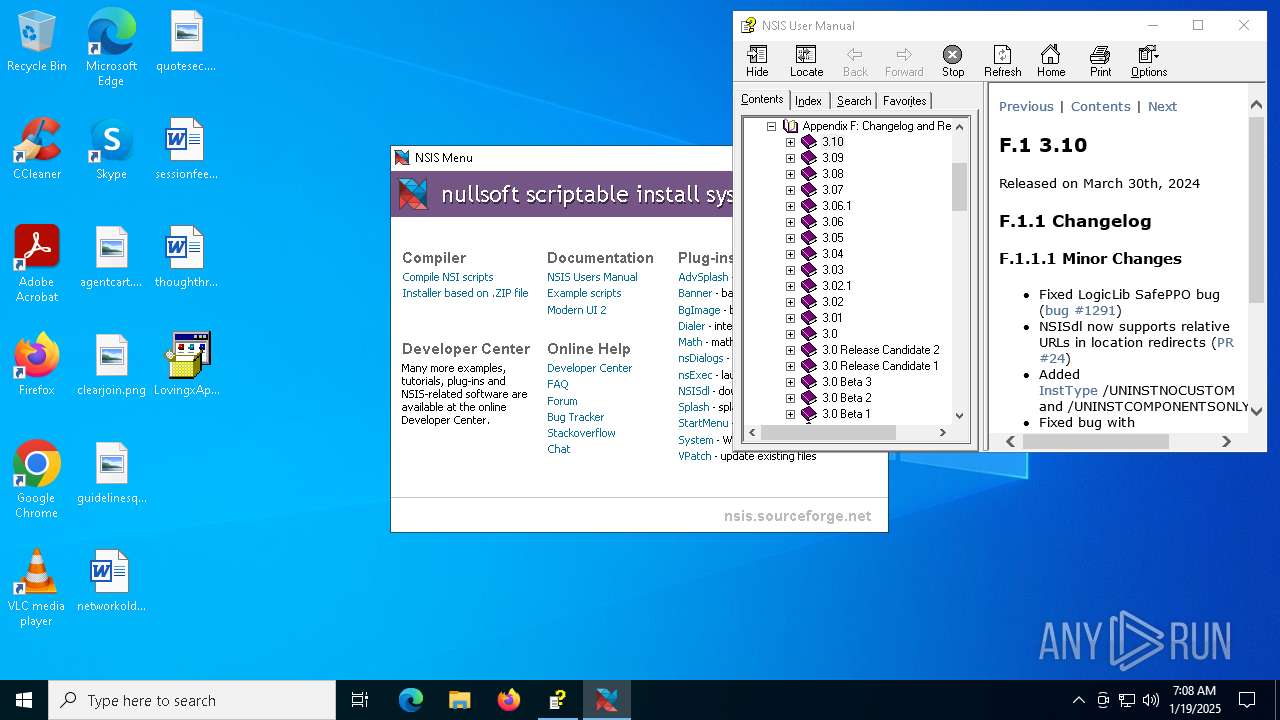Image resolution: width=1280 pixels, height=720 pixels.
Task: Select the Adobe Acrobat desktop icon
Action: tap(37, 264)
